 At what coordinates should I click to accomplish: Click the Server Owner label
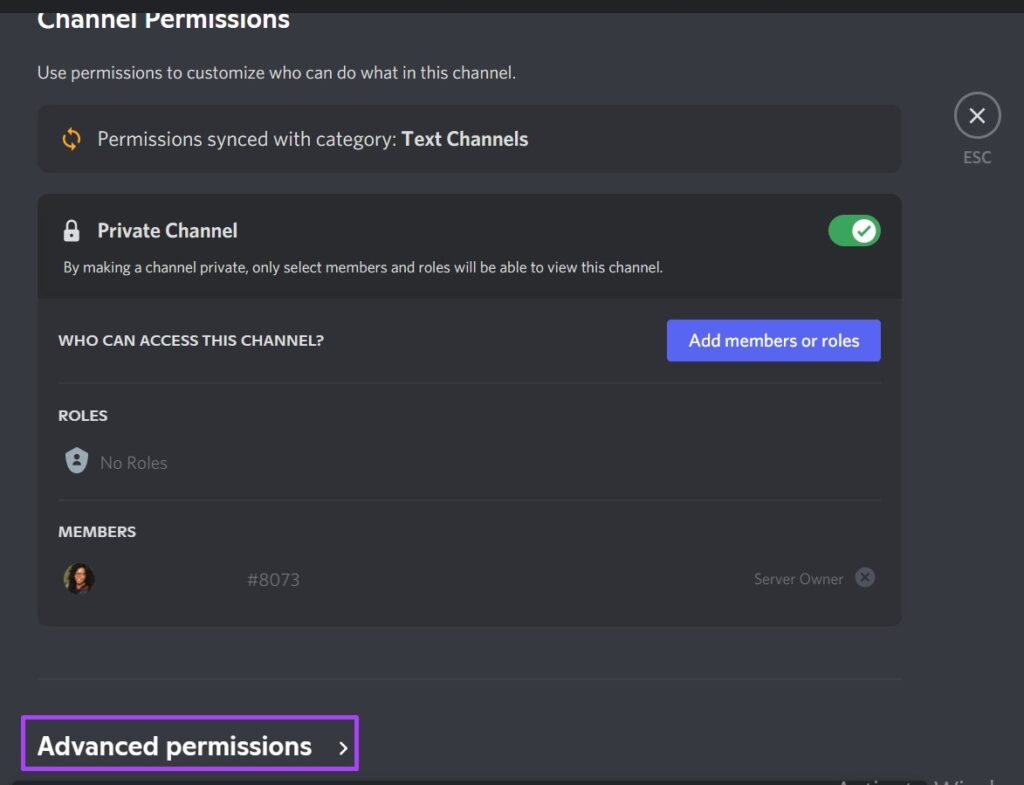pos(798,579)
